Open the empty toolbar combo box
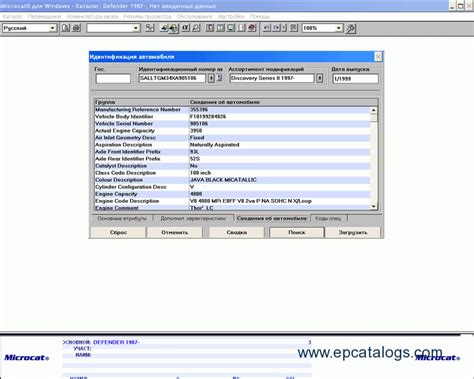This screenshot has height=379, width=474. tap(136, 28)
